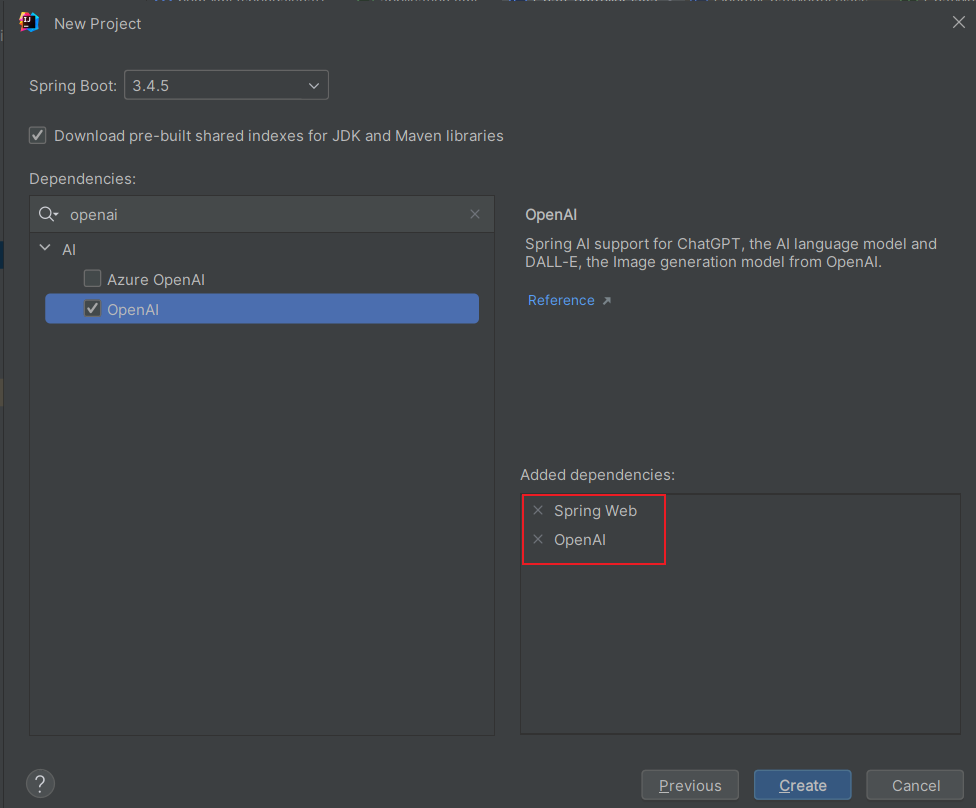The width and height of the screenshot is (976, 808).
Task: Open the search options magnifier icon
Action: [x=48, y=215]
